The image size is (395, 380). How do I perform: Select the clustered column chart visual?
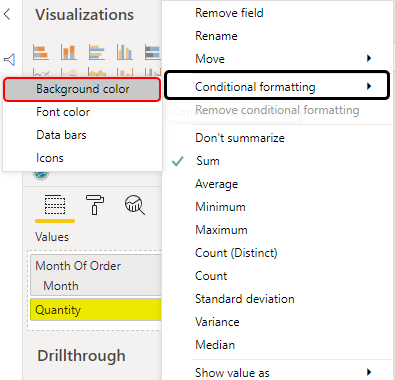pyautogui.click(x=125, y=52)
